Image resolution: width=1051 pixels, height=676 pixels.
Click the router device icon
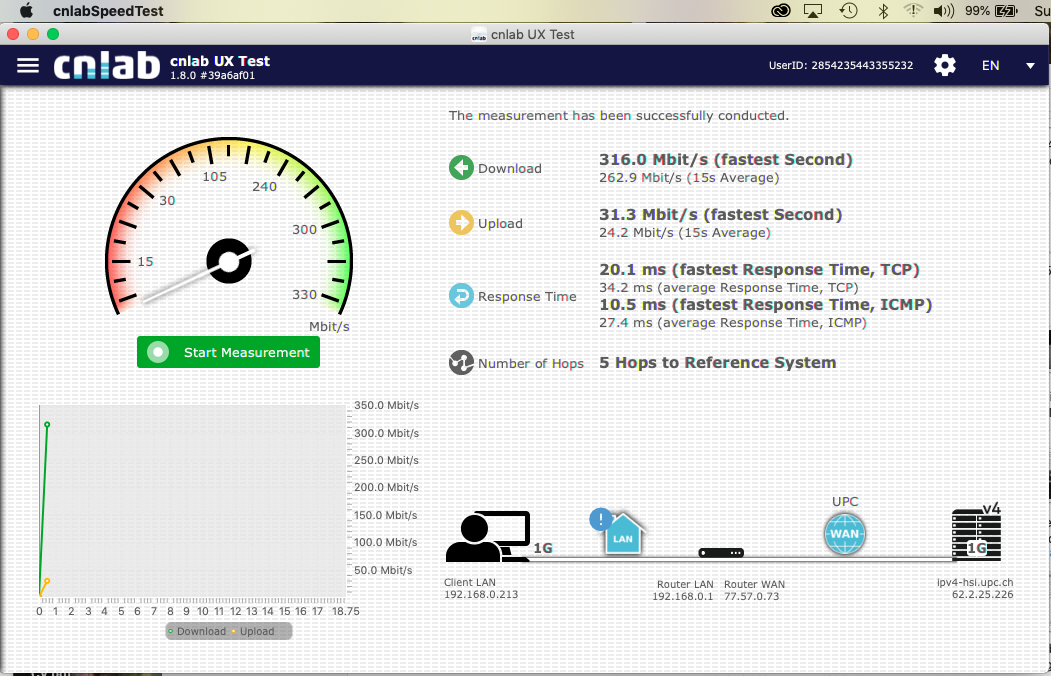721,553
